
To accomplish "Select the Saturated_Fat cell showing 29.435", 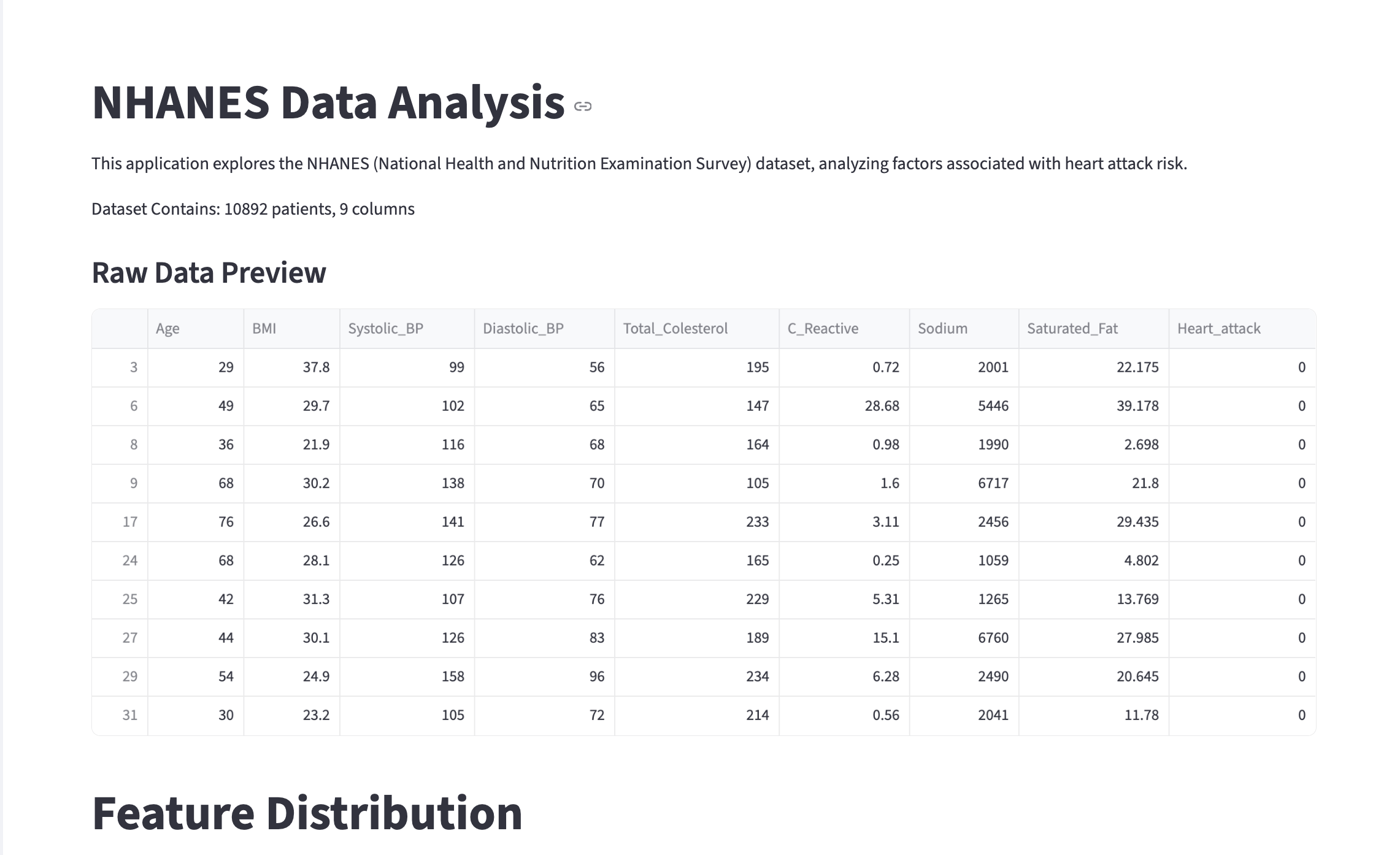I will [1094, 522].
